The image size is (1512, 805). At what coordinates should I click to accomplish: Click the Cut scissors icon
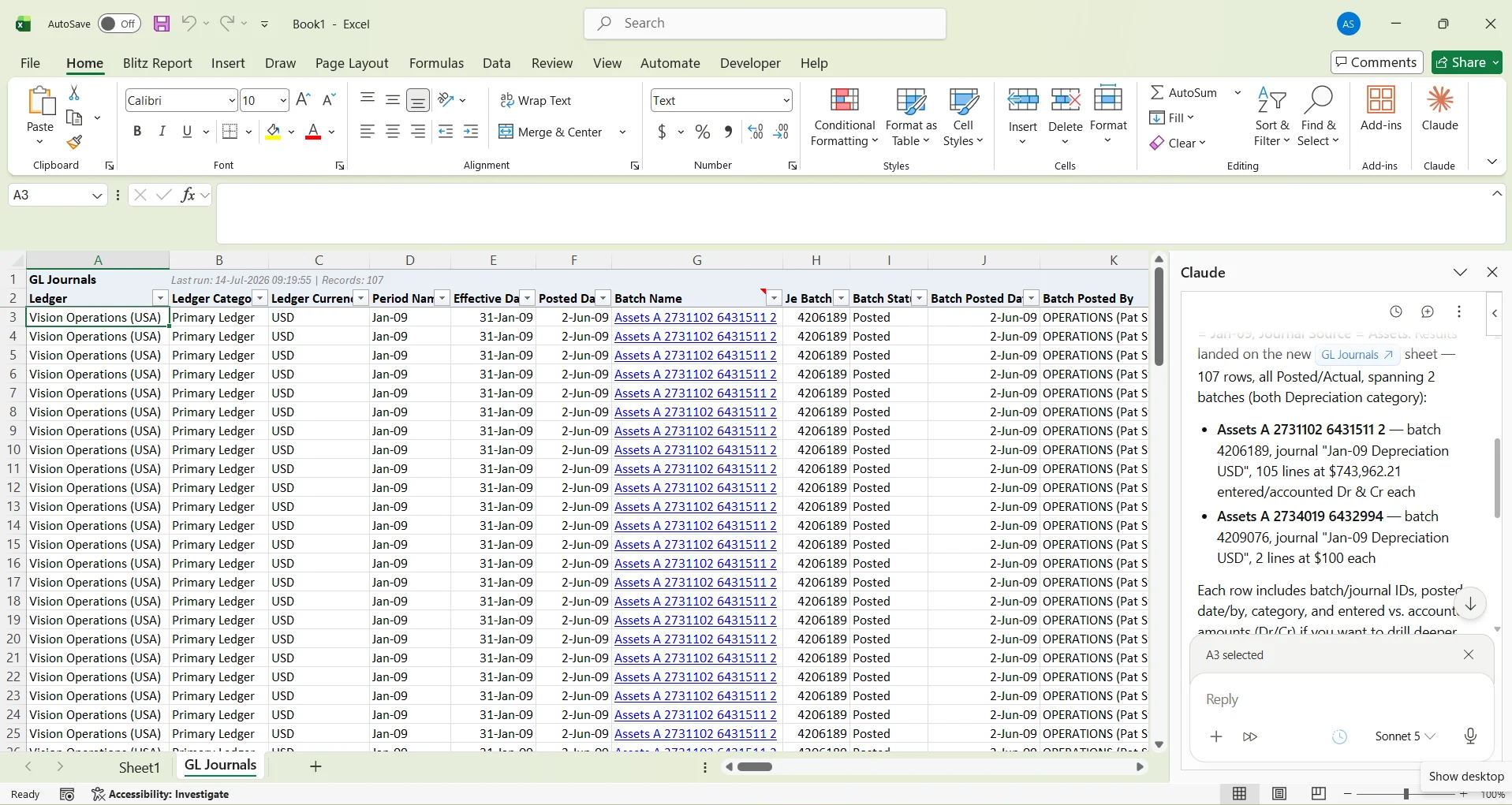[74, 93]
